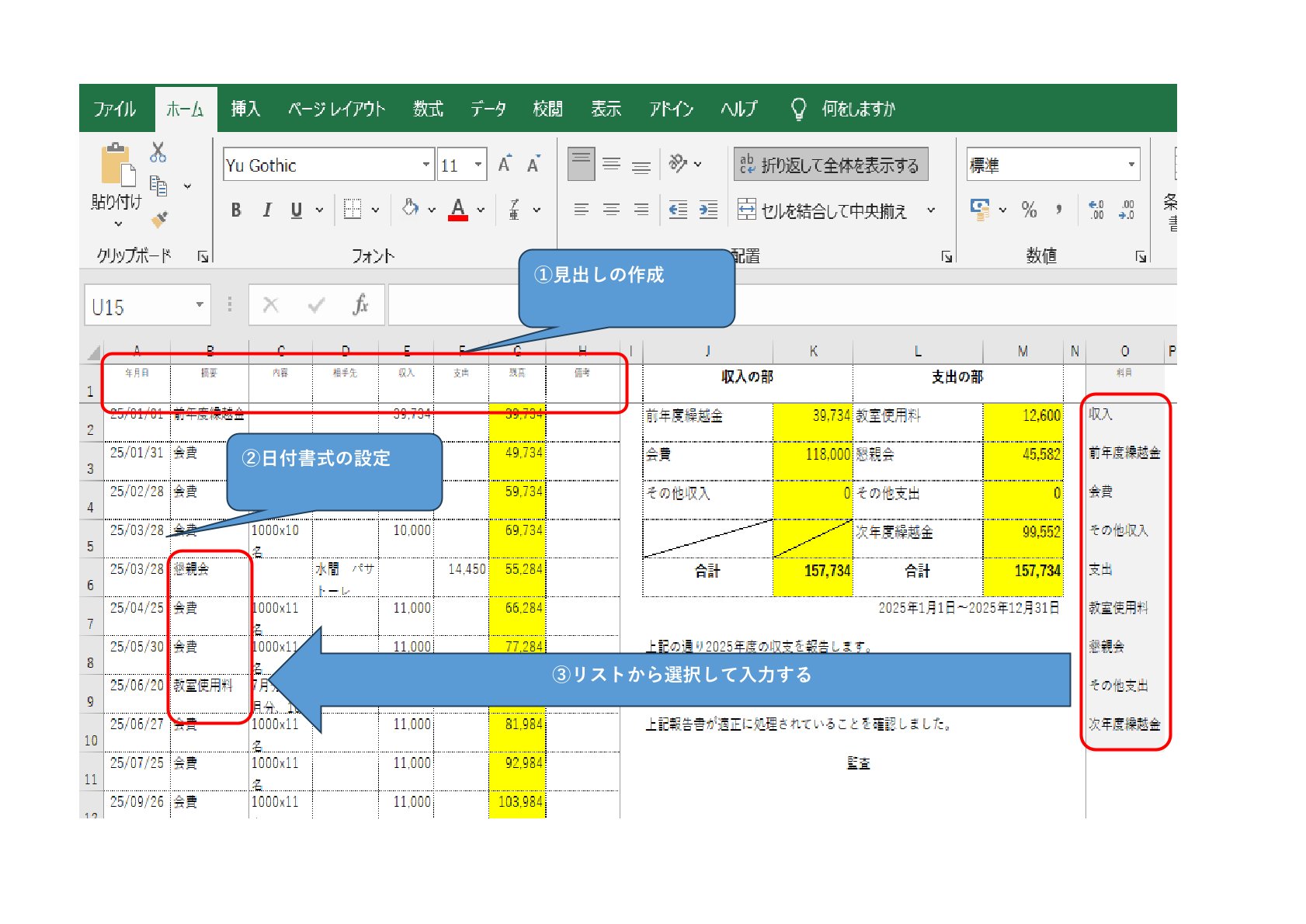Click the Name Box showing U15
The width and height of the screenshot is (1306, 924).
140,307
